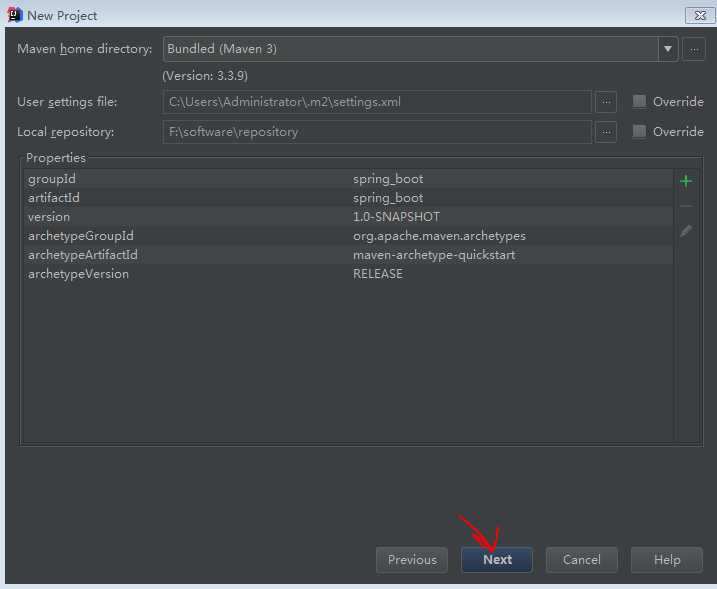Browse for Local repository folder
The width and height of the screenshot is (717, 589).
coord(606,132)
